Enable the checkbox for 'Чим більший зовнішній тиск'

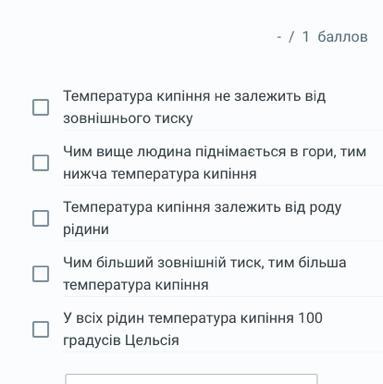41,274
